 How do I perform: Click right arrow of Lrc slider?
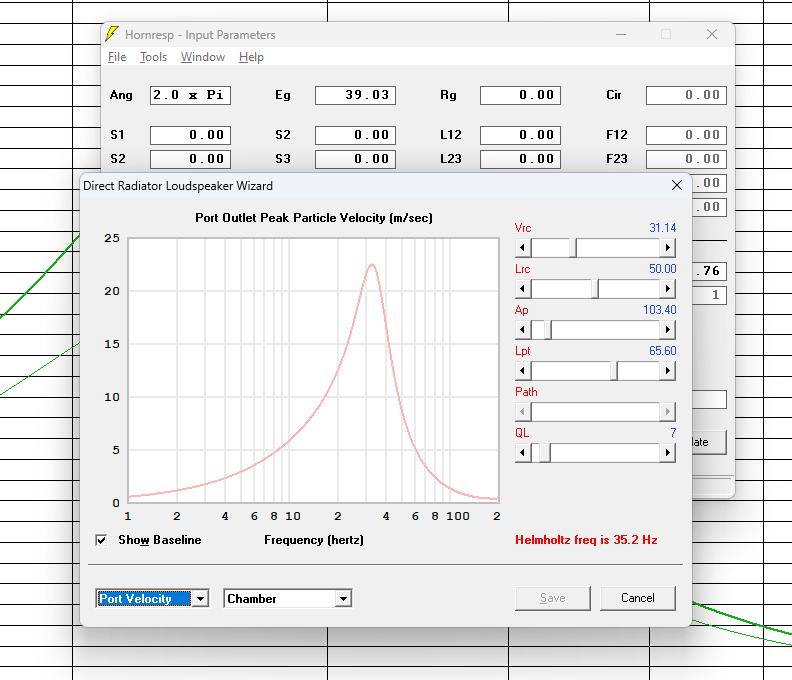pyautogui.click(x=667, y=288)
